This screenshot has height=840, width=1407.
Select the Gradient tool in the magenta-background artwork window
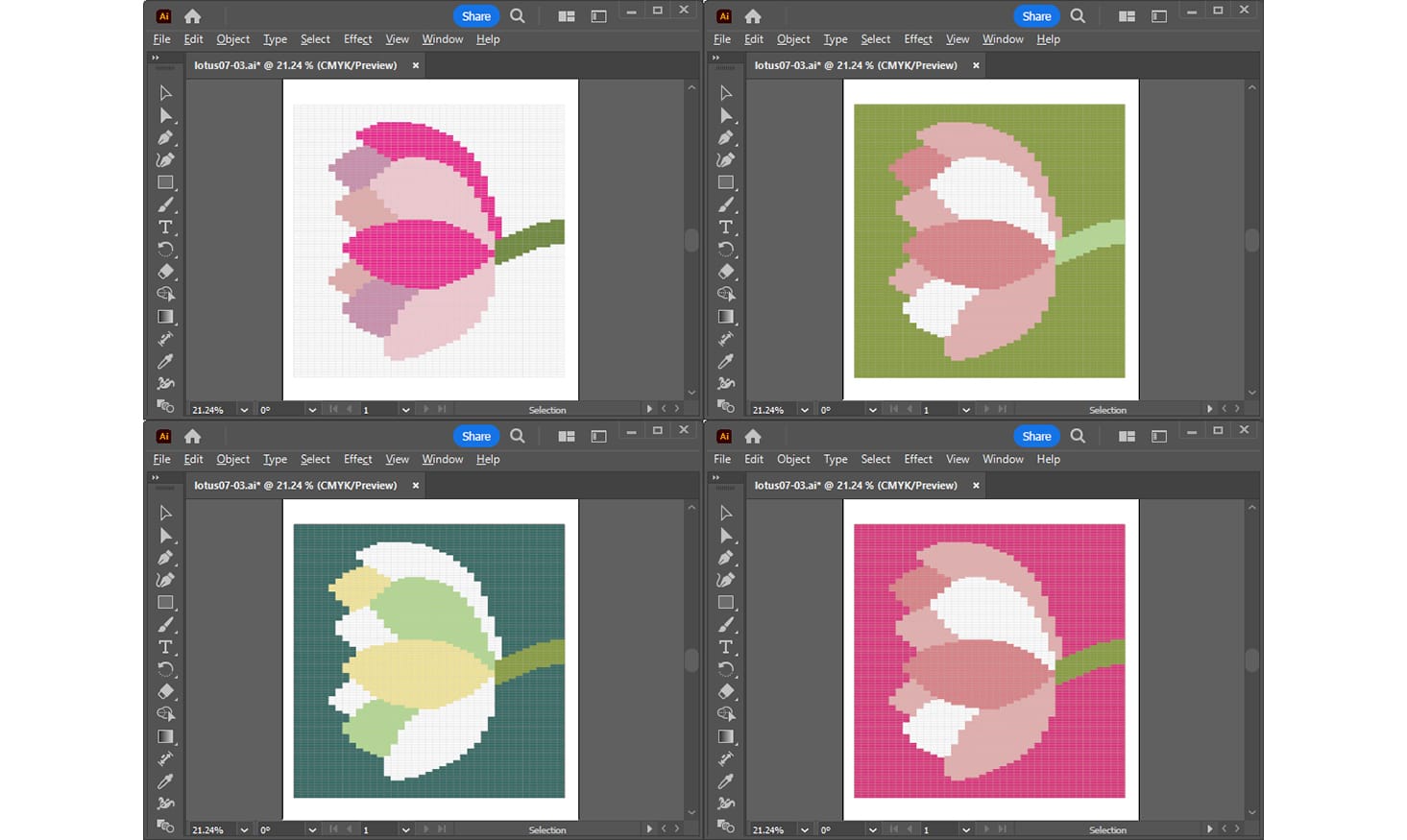click(x=726, y=736)
